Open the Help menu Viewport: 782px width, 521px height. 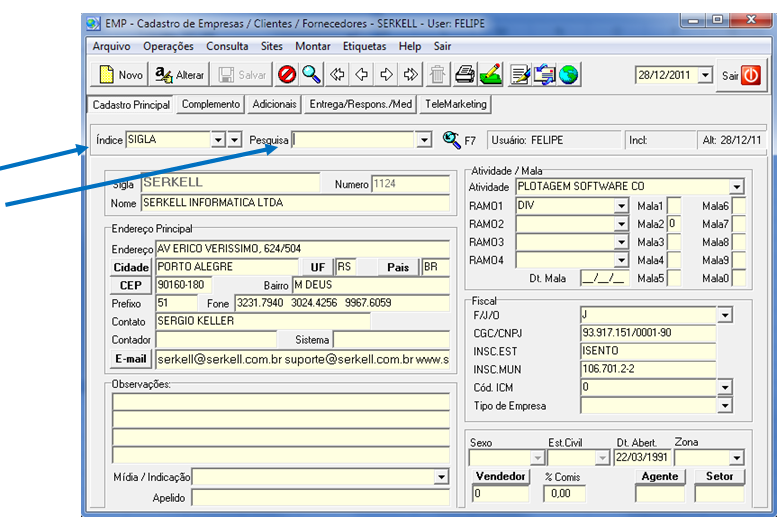point(409,46)
